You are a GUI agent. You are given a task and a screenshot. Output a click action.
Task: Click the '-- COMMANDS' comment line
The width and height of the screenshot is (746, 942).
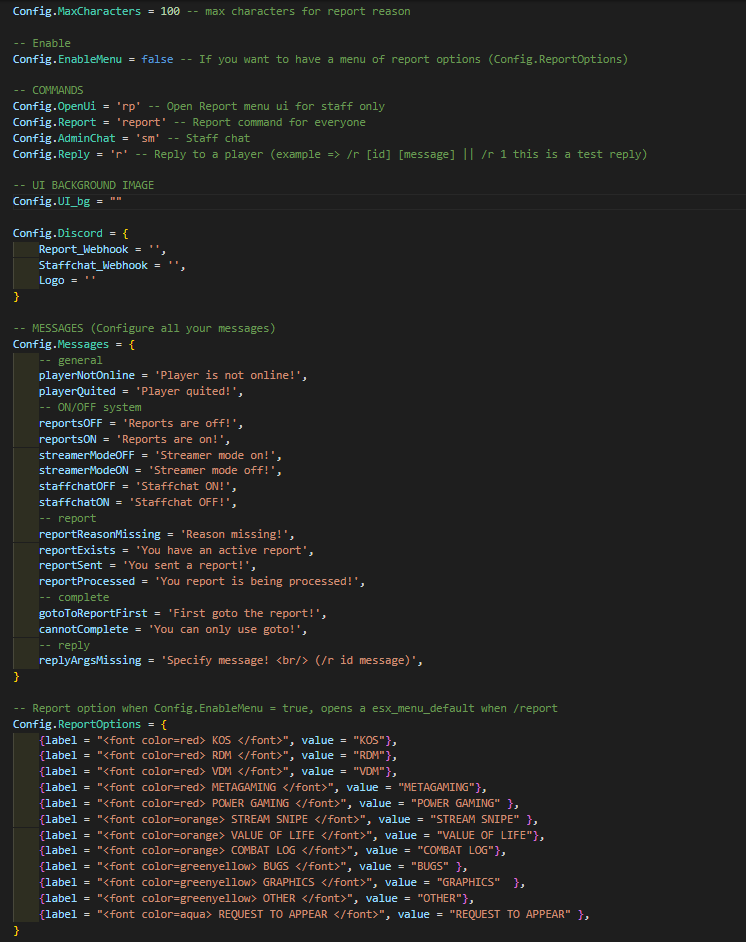click(48, 90)
